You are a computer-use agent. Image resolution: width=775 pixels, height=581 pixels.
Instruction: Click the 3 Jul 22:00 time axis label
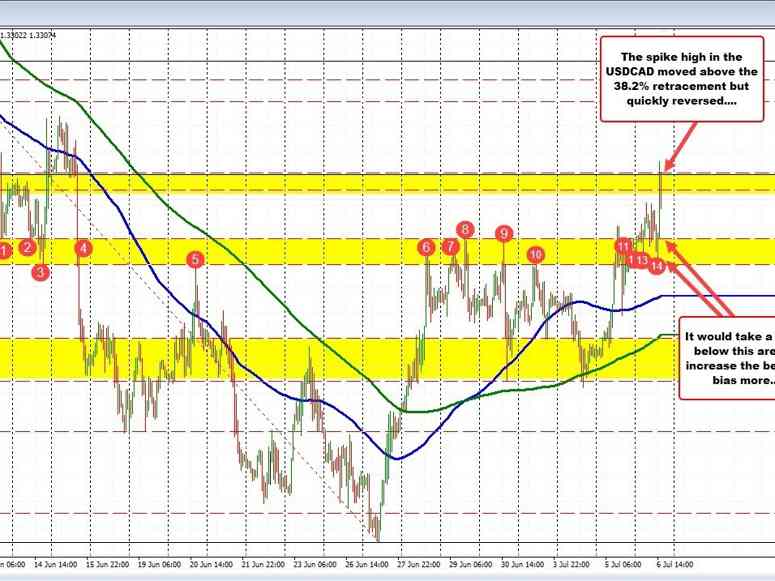571,564
